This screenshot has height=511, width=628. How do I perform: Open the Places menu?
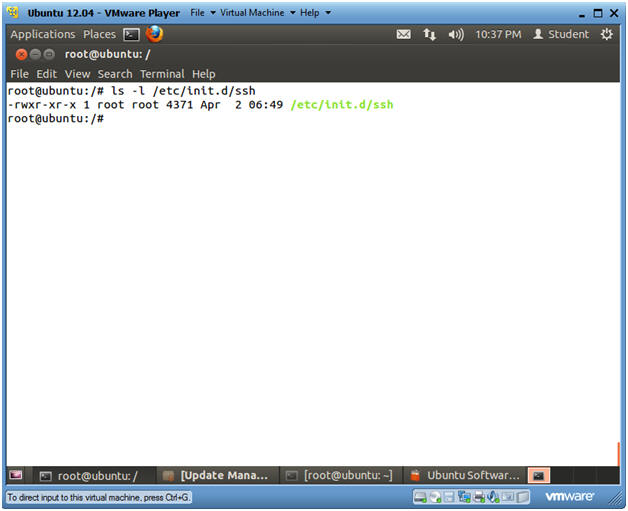tap(99, 34)
